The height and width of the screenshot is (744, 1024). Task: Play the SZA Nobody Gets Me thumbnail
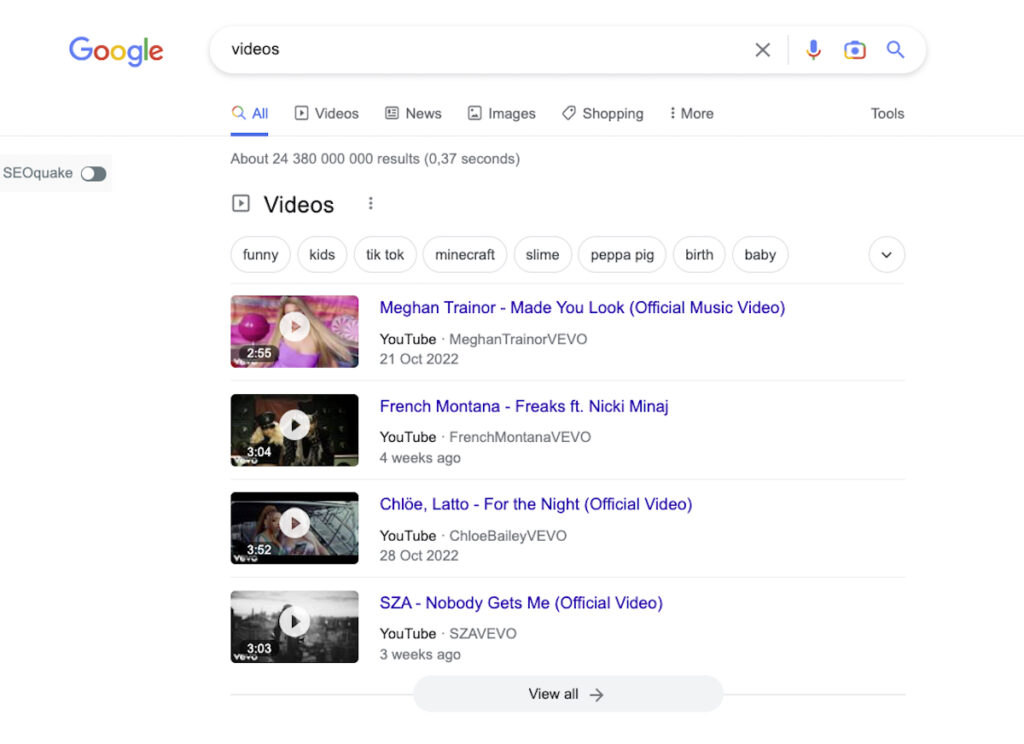click(x=295, y=626)
